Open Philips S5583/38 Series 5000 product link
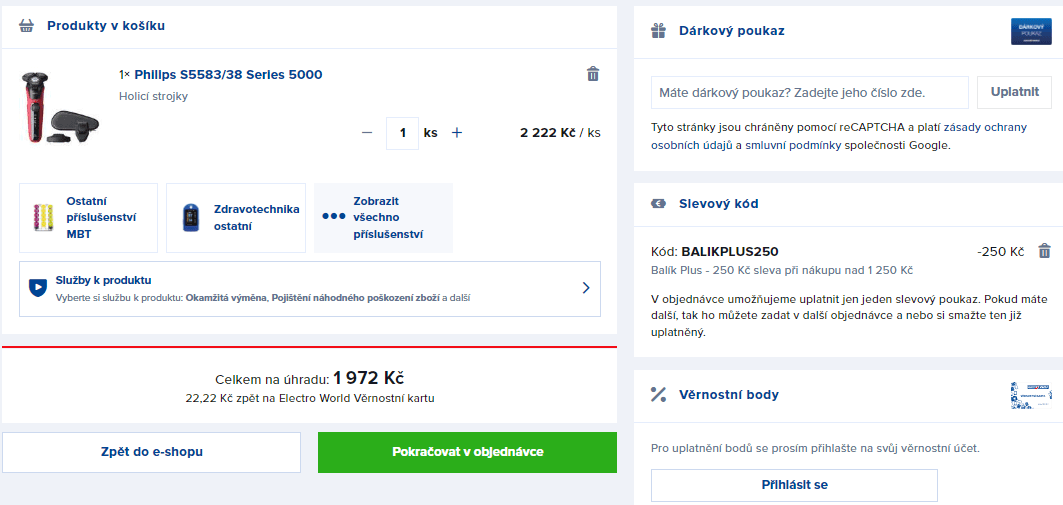 click(228, 75)
